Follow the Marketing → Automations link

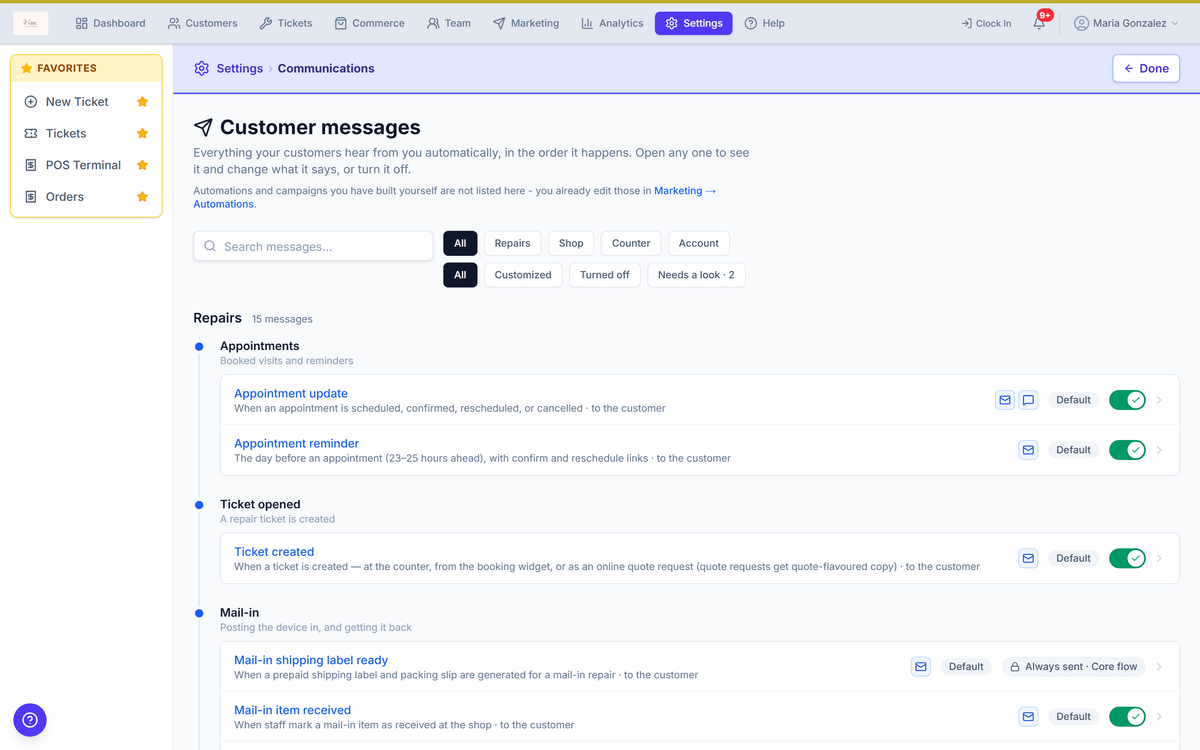tap(685, 190)
